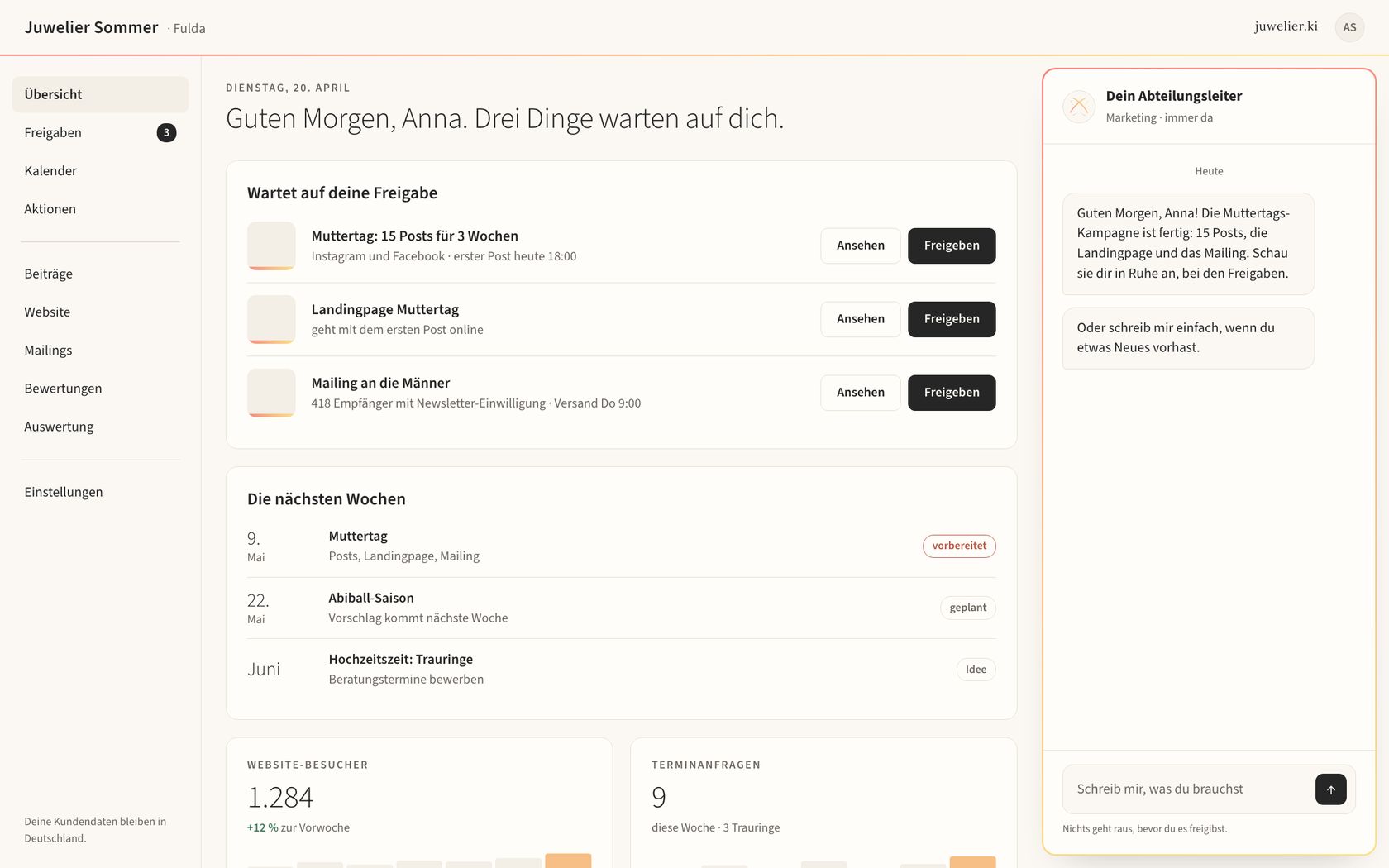Open the Muttertag posts thumbnail
1389x868 pixels.
[x=271, y=246]
